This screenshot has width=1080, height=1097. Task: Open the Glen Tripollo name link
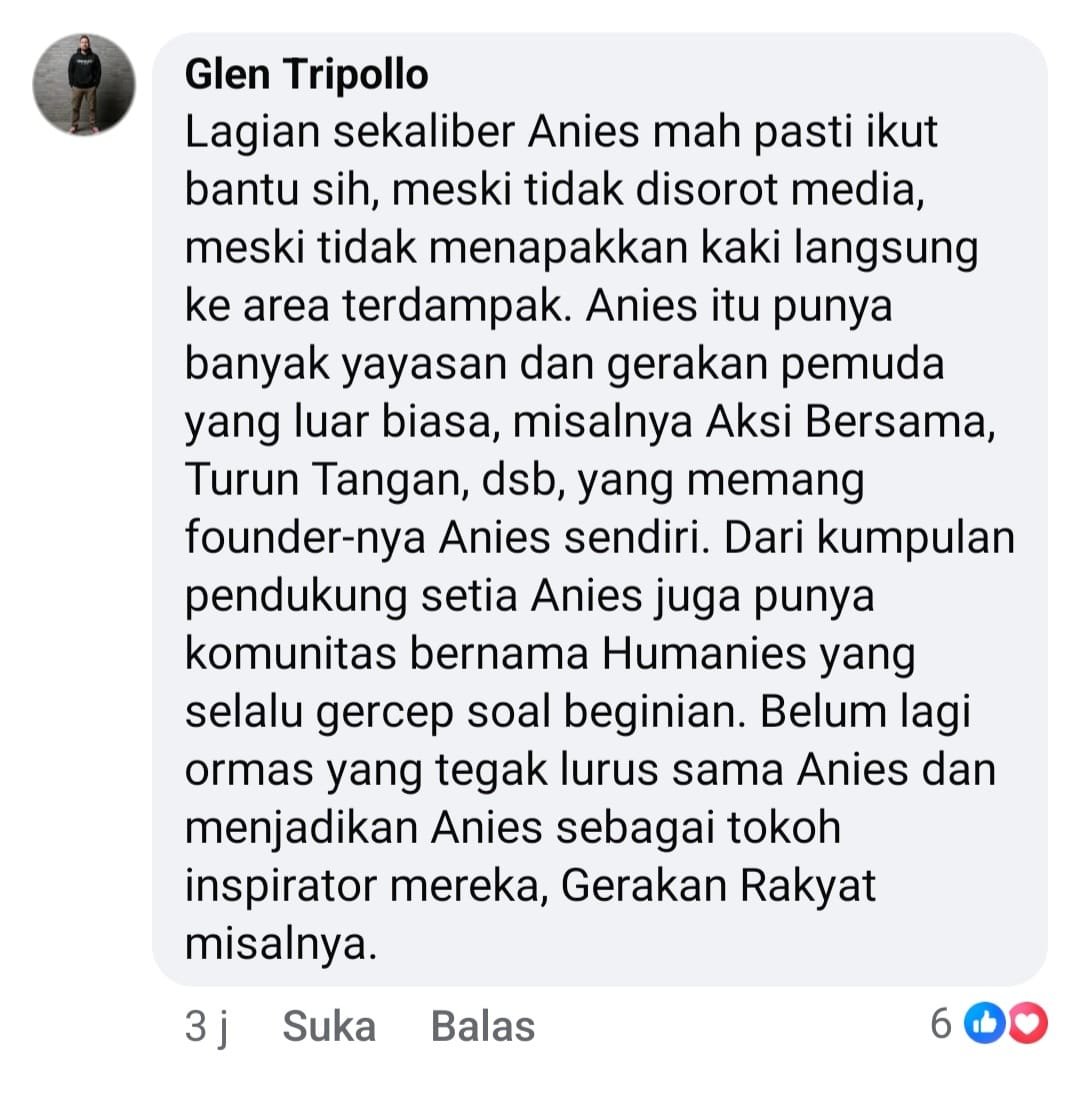306,74
